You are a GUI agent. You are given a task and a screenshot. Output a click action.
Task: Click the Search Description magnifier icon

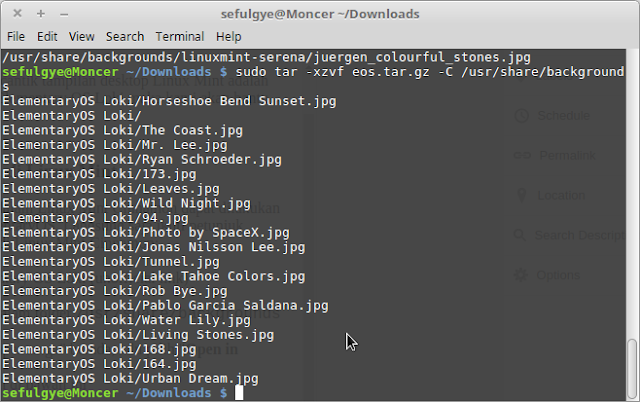click(520, 235)
